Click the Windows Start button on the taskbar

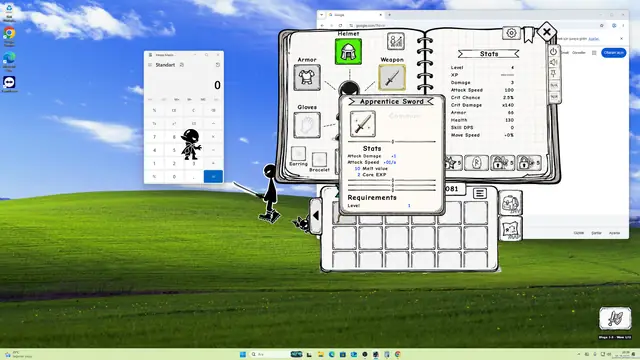[x=242, y=354]
